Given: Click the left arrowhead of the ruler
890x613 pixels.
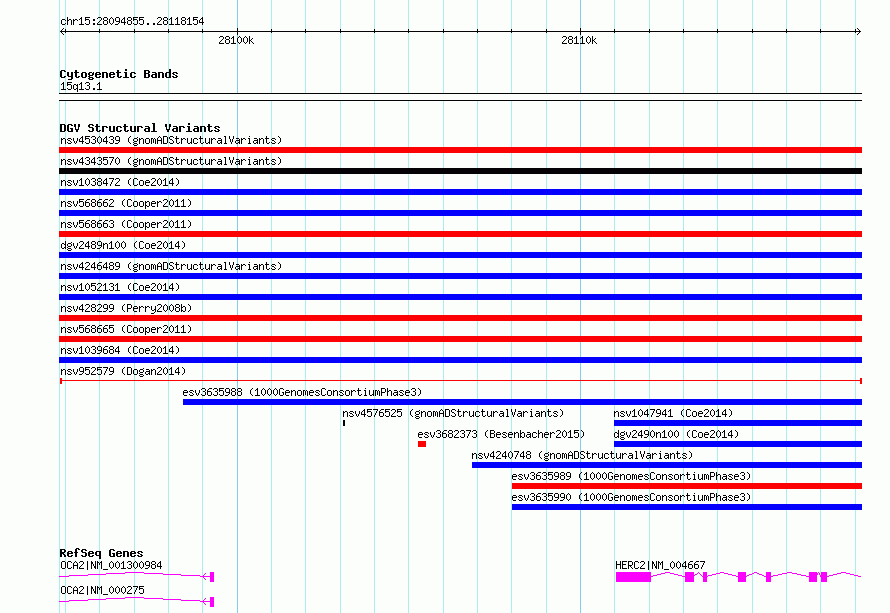Looking at the screenshot, I should 62,31.
